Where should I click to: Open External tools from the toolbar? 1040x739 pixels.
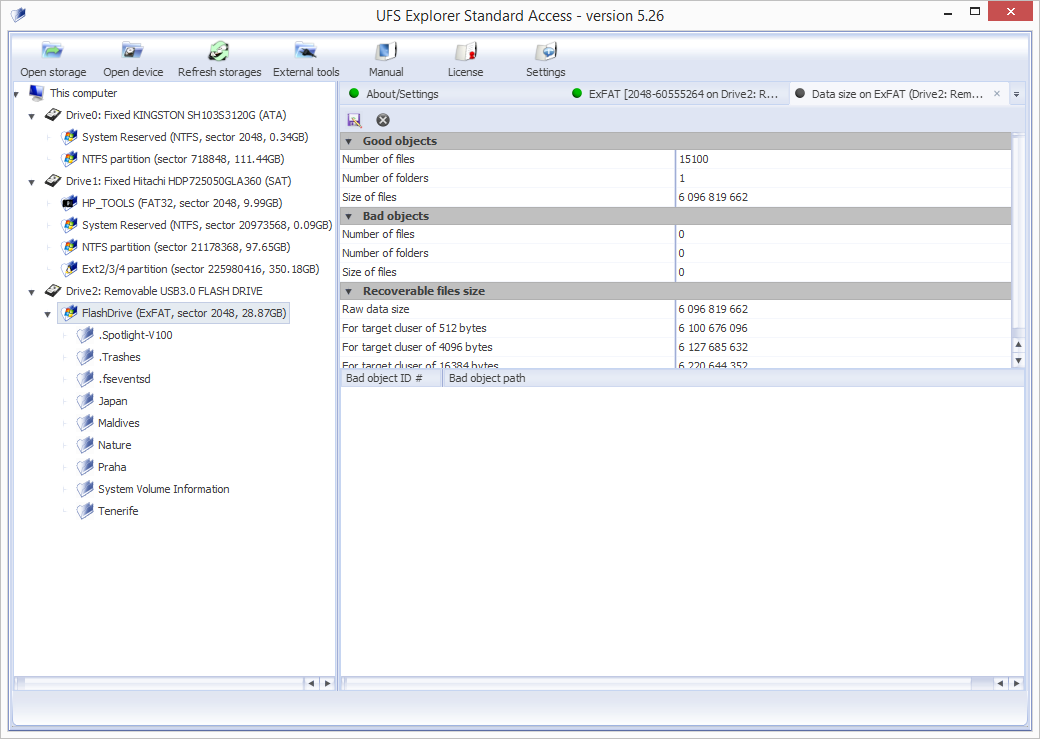click(x=306, y=52)
